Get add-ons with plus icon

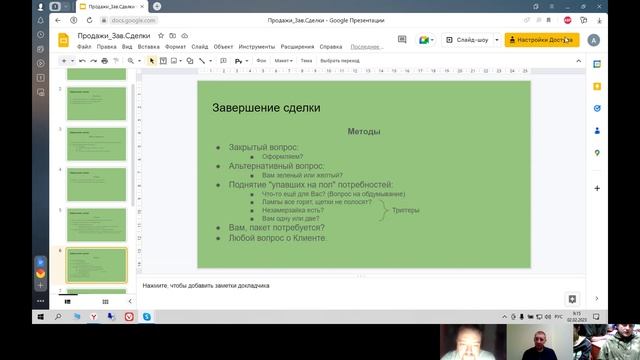point(597,188)
